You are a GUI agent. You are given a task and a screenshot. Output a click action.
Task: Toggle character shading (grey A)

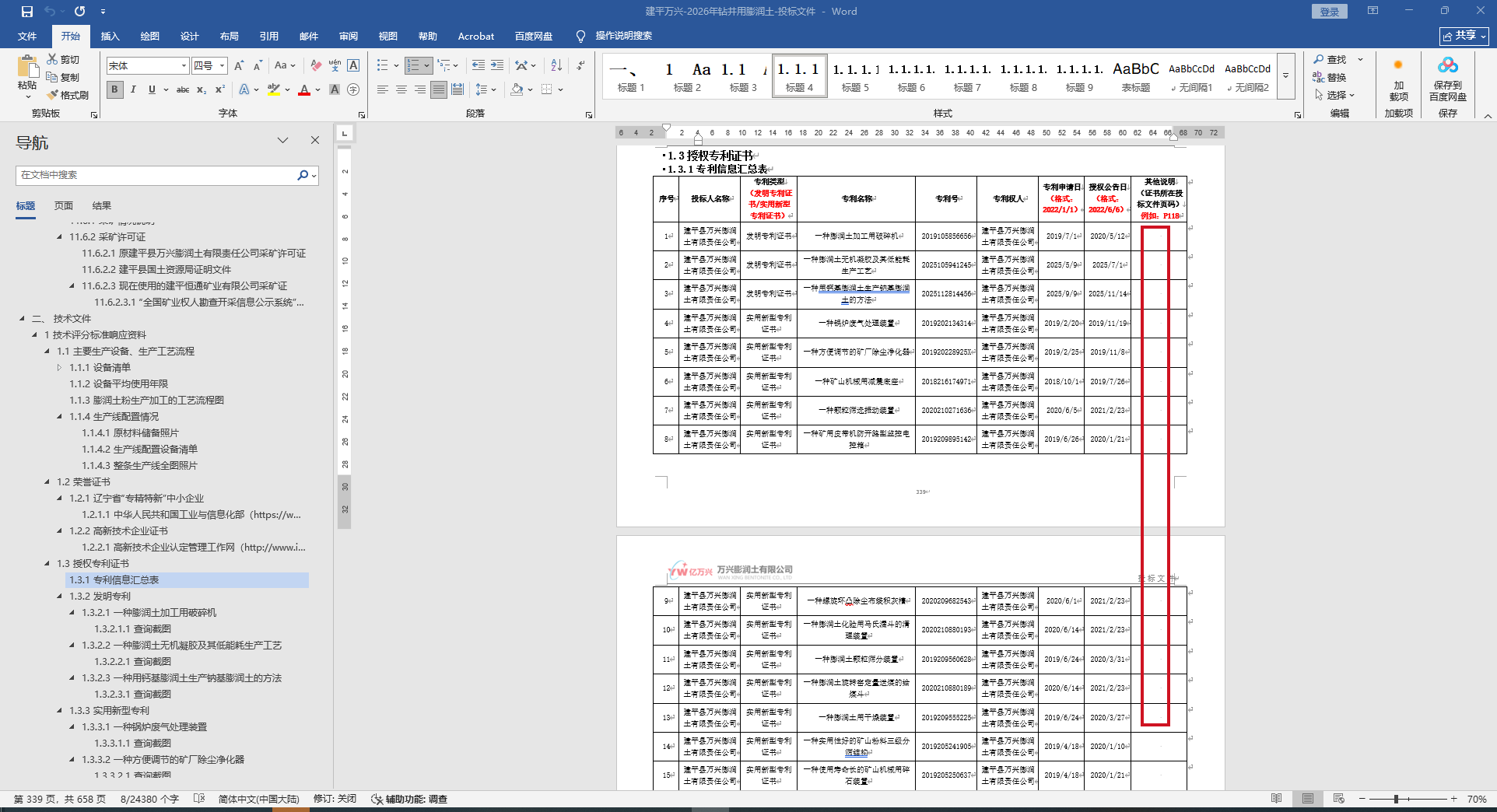coord(335,89)
